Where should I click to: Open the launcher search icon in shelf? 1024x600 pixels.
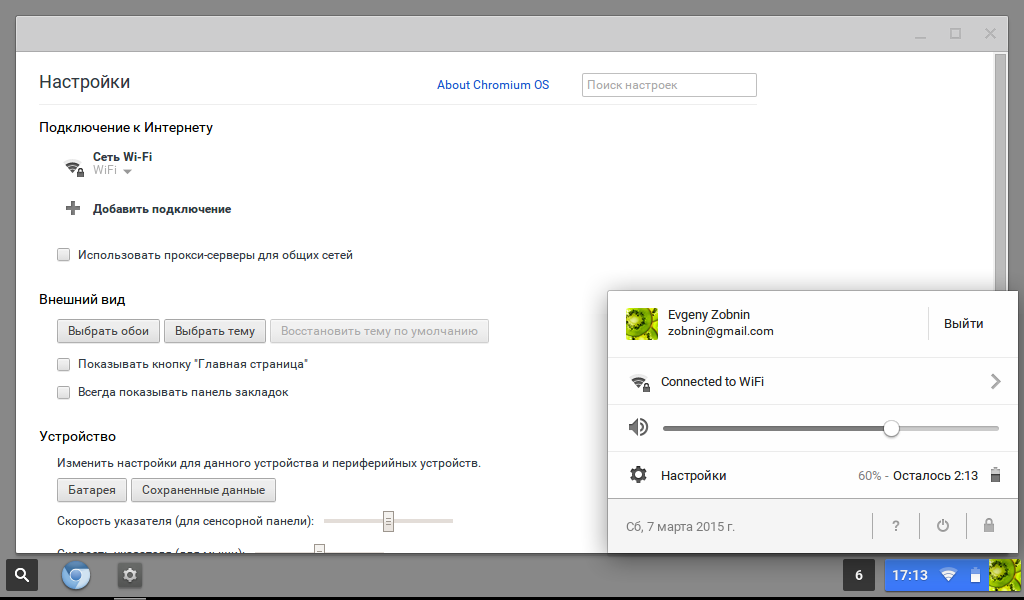point(21,575)
